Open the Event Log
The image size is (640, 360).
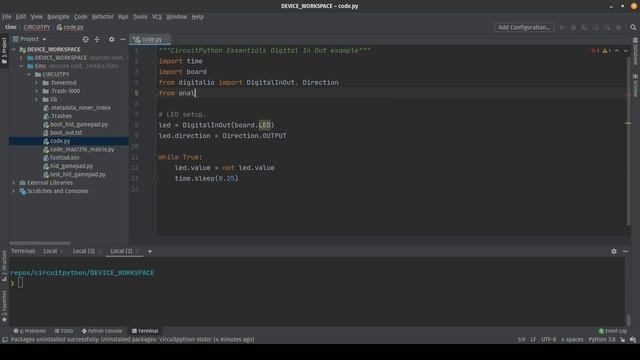tap(613, 331)
